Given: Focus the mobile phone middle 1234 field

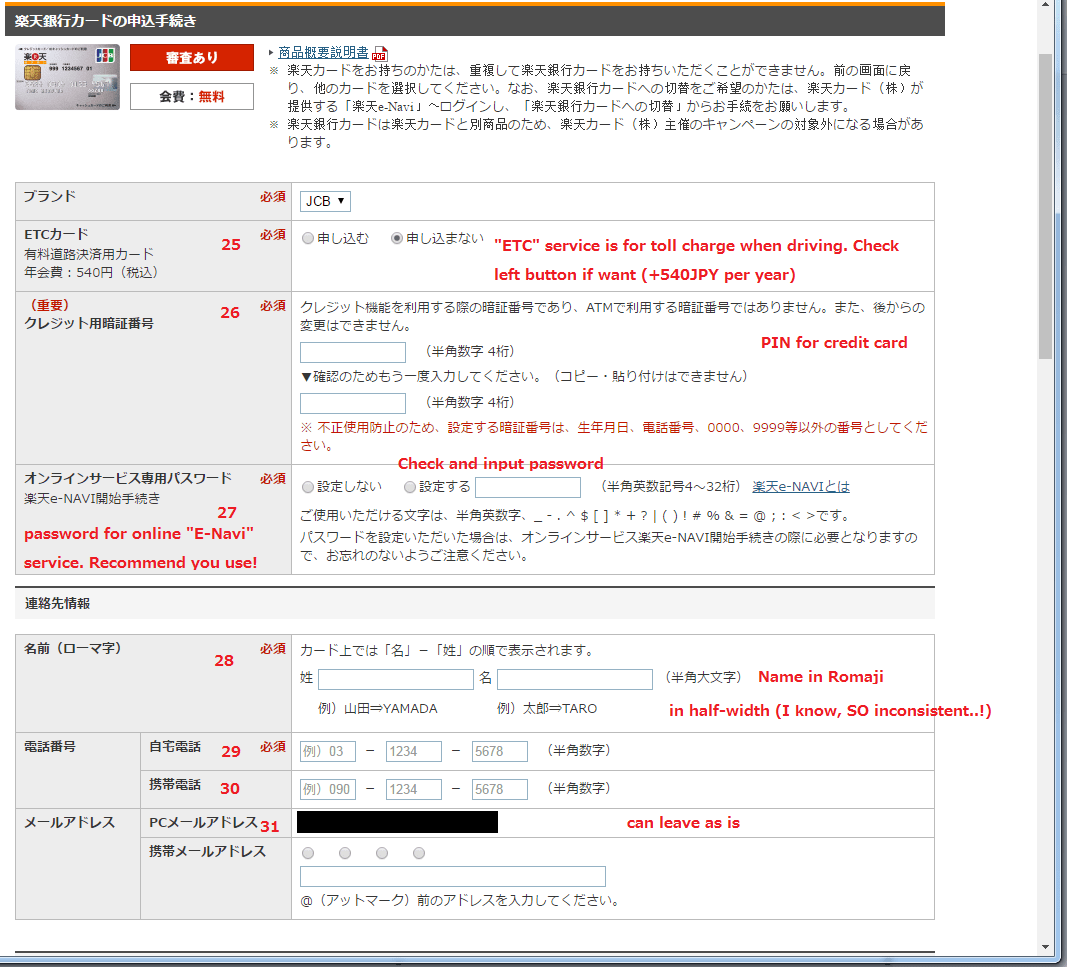Looking at the screenshot, I should tap(413, 789).
